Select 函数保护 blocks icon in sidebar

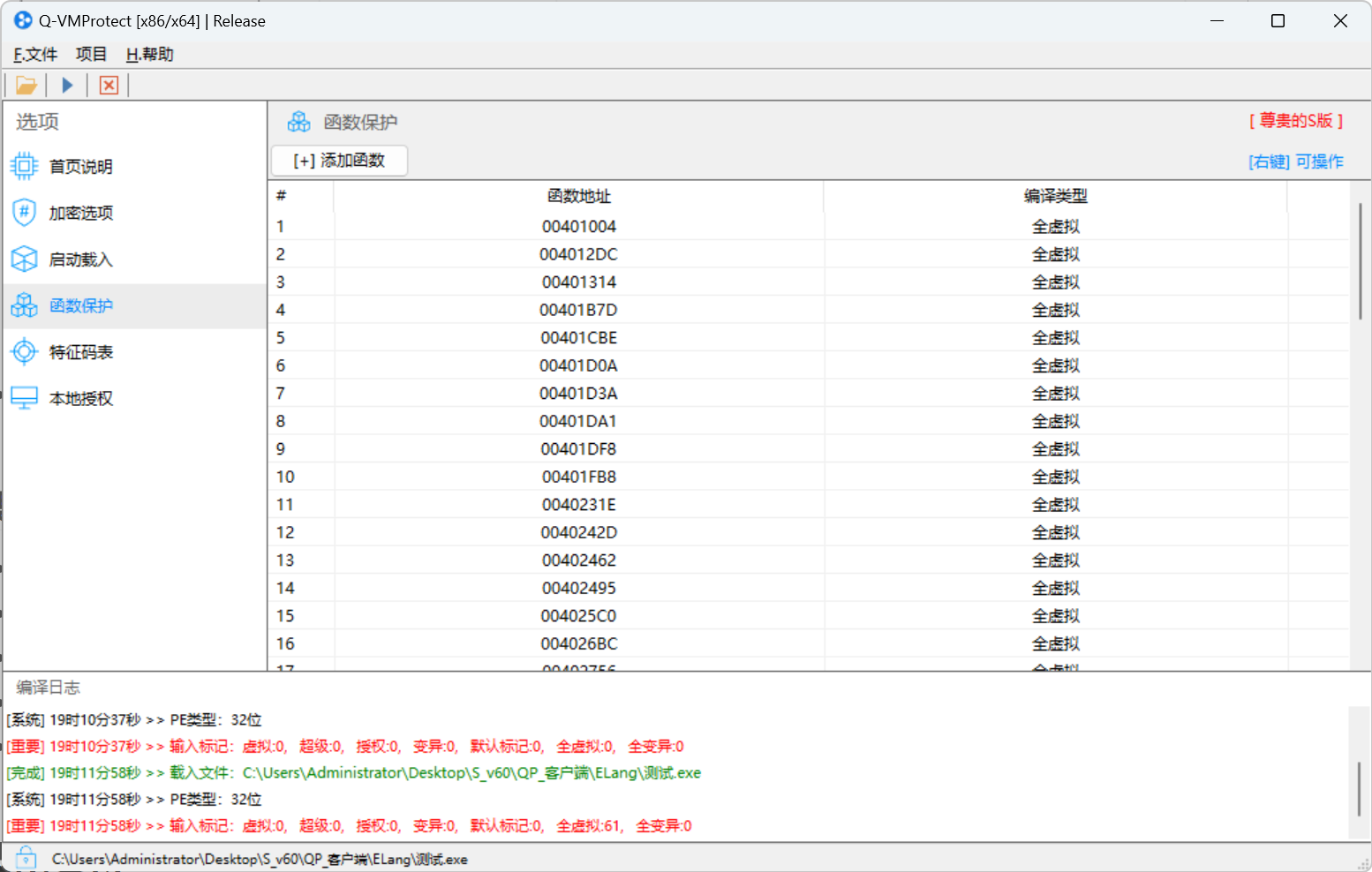pyautogui.click(x=24, y=305)
